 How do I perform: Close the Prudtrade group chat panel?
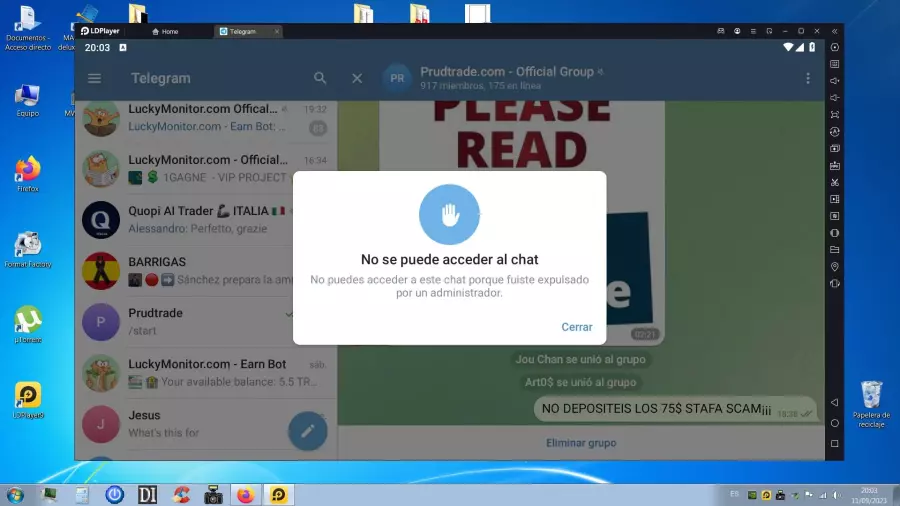click(x=357, y=78)
